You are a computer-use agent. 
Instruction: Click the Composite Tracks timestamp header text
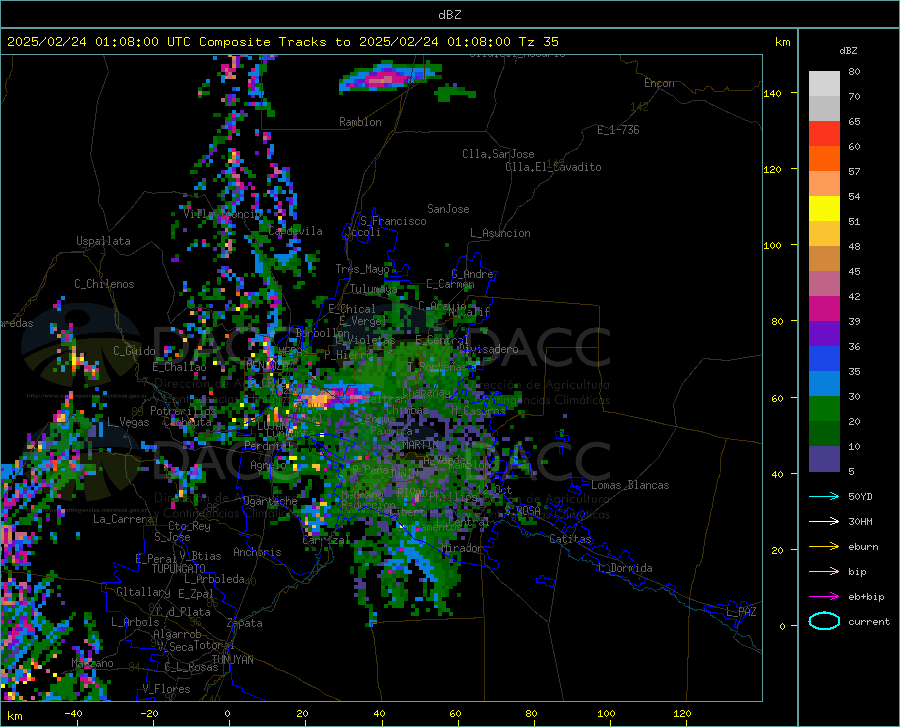282,42
